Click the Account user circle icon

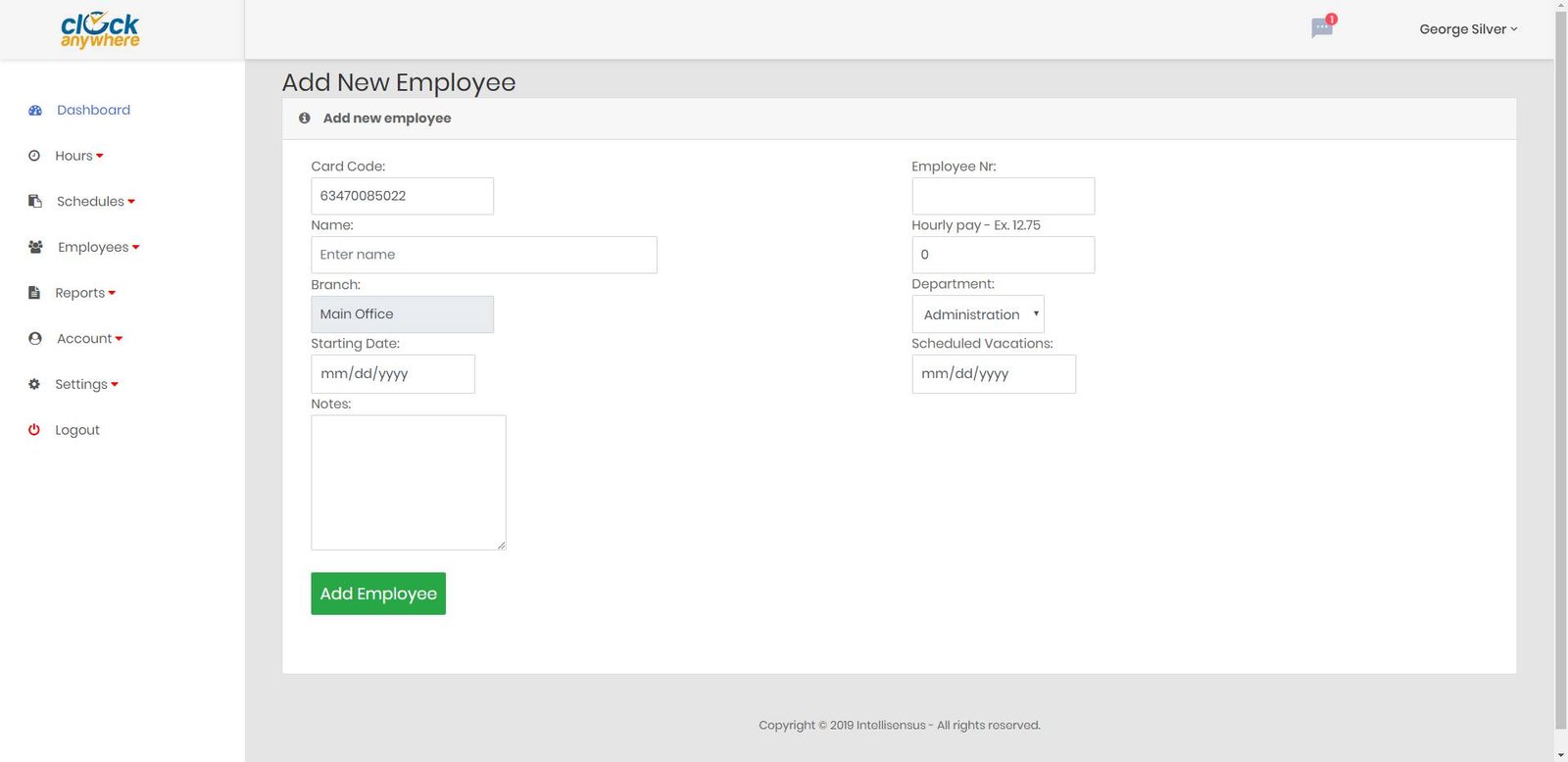[35, 339]
